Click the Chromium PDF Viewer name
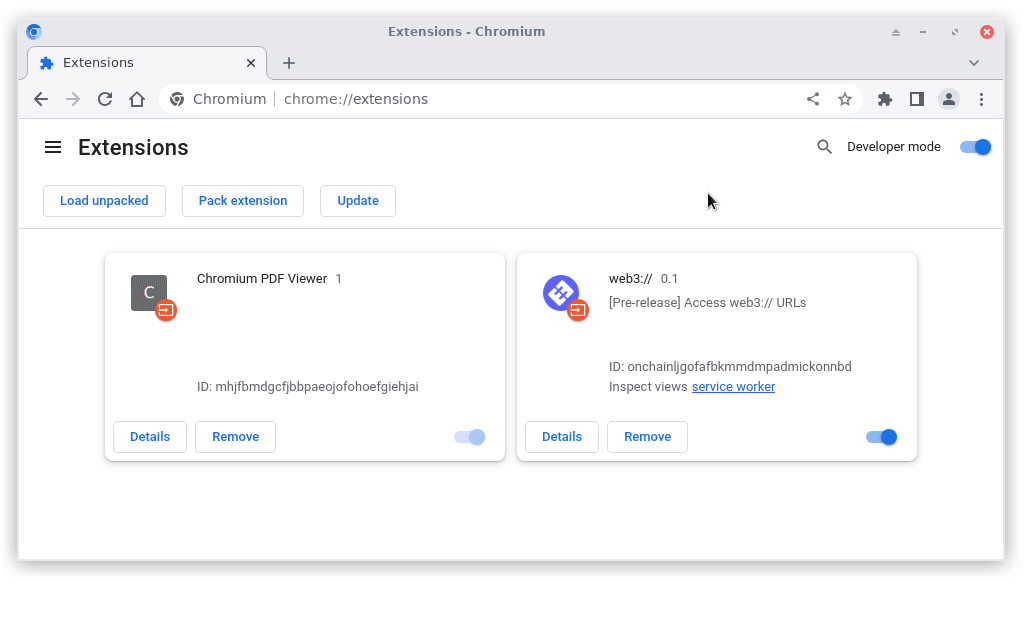 click(262, 279)
